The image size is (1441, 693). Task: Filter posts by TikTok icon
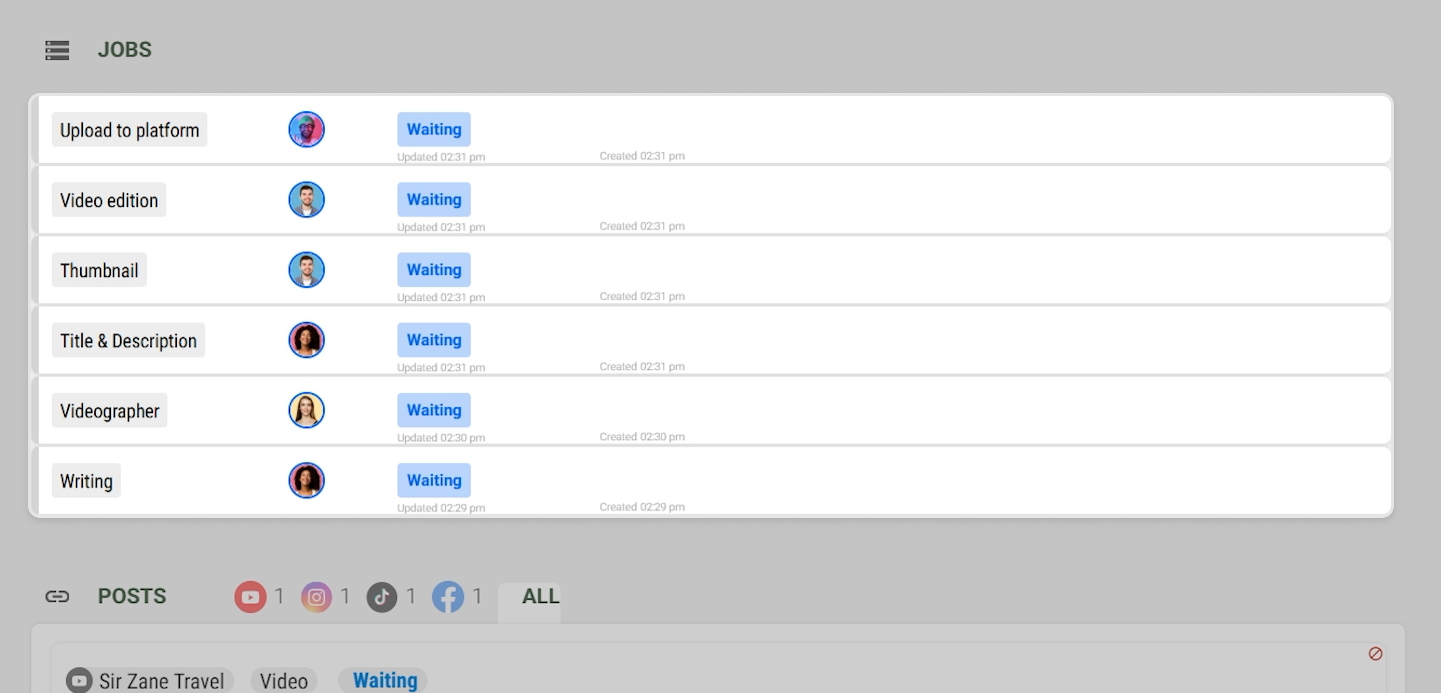coord(382,597)
